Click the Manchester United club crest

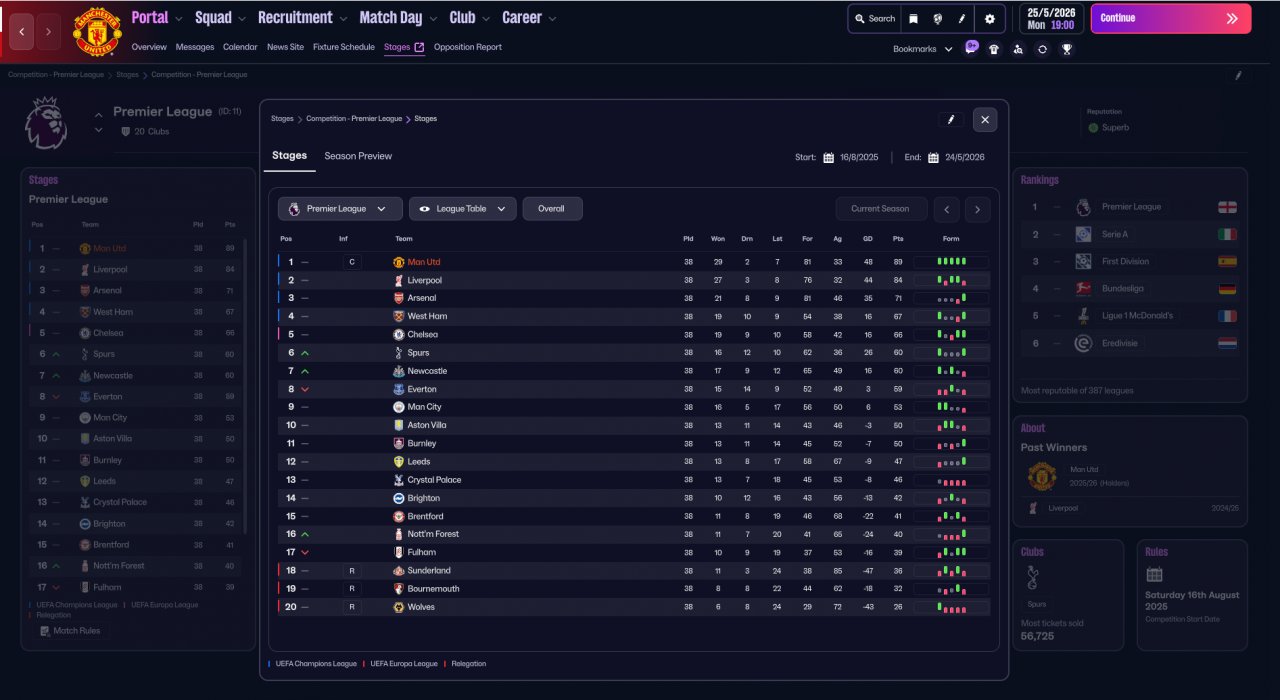coord(97,34)
